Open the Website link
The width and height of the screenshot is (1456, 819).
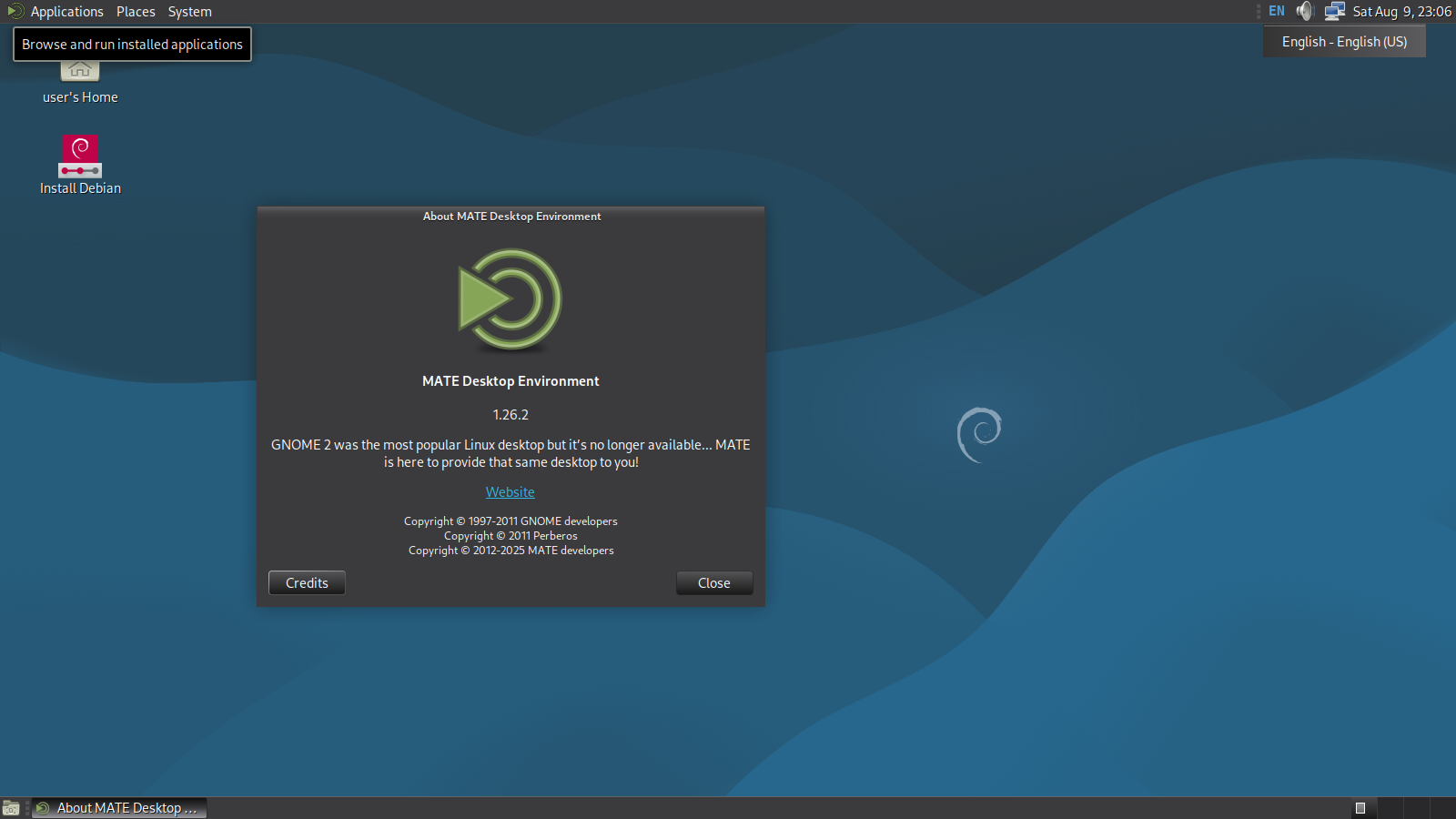[510, 492]
